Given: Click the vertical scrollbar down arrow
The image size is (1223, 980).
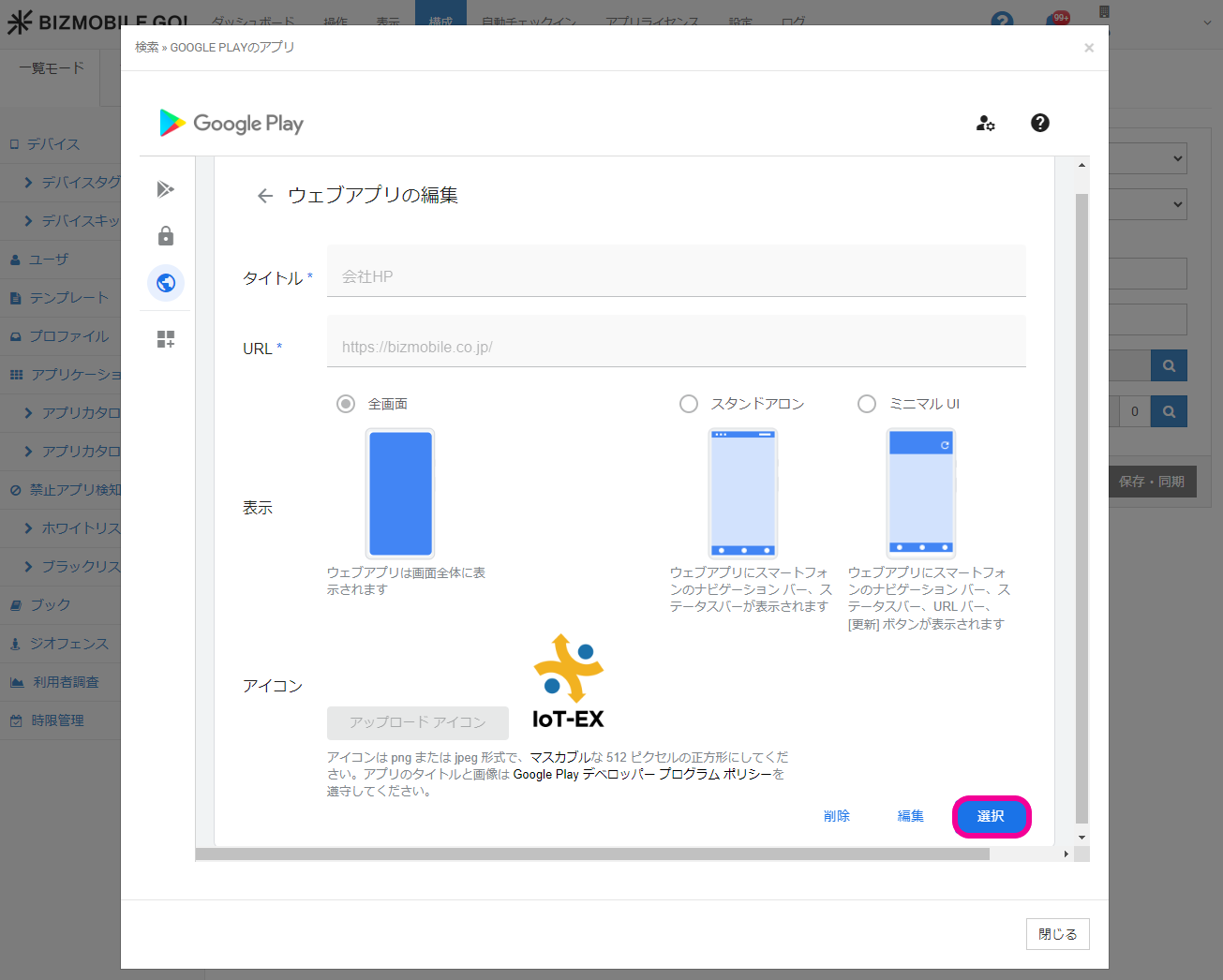Looking at the screenshot, I should (1081, 838).
